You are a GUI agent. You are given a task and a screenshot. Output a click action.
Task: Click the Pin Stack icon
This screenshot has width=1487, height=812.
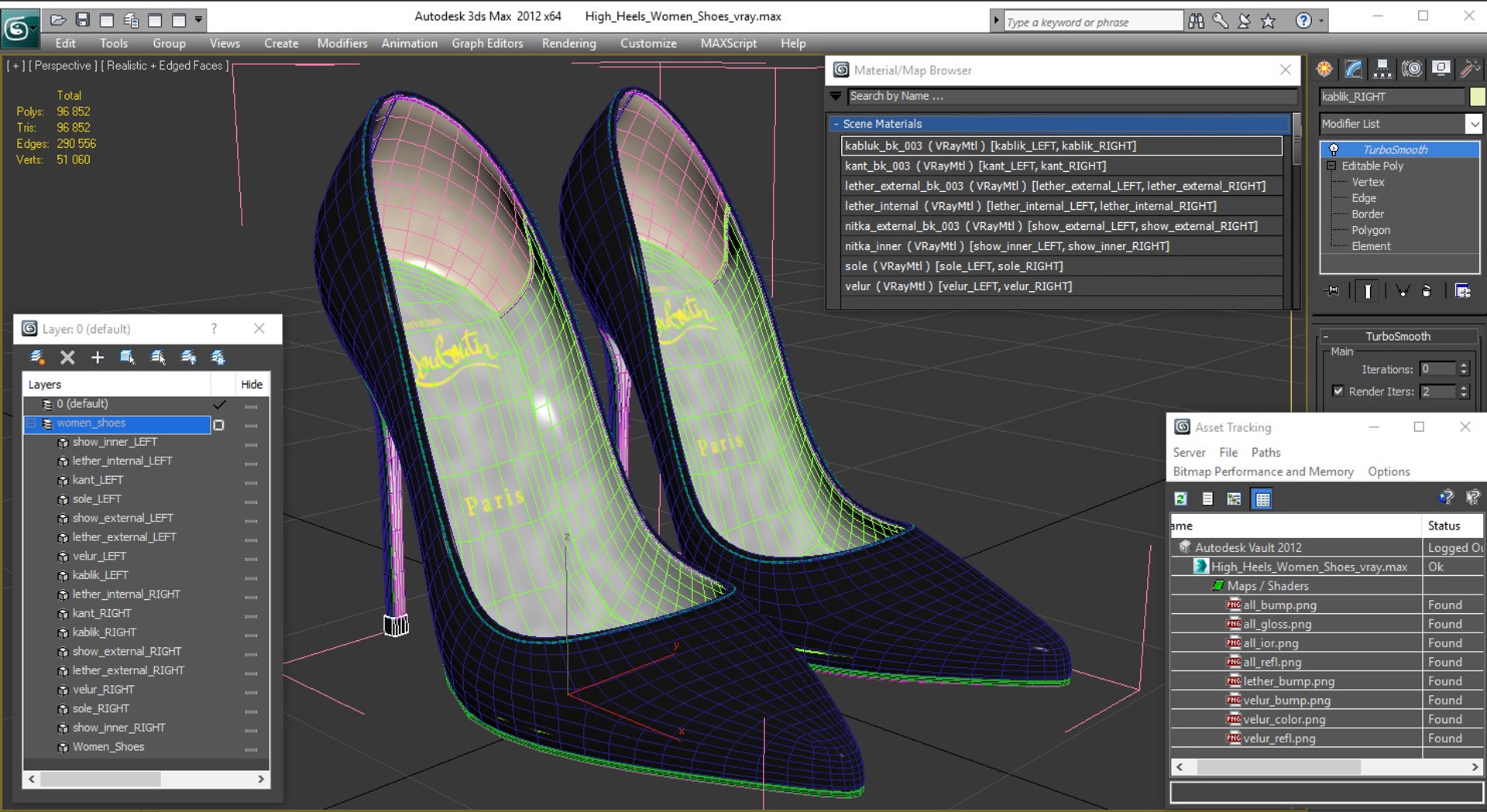tap(1333, 291)
